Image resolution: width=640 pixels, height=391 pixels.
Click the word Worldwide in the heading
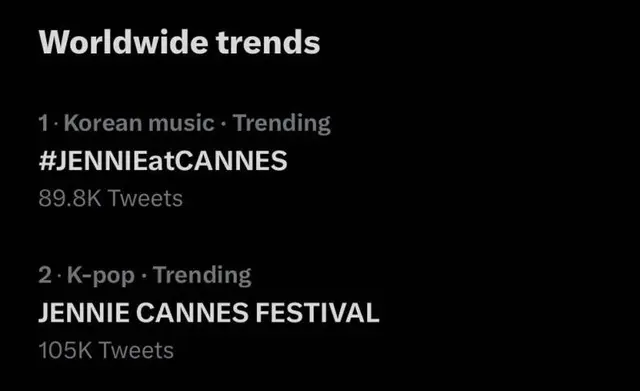(x=123, y=42)
